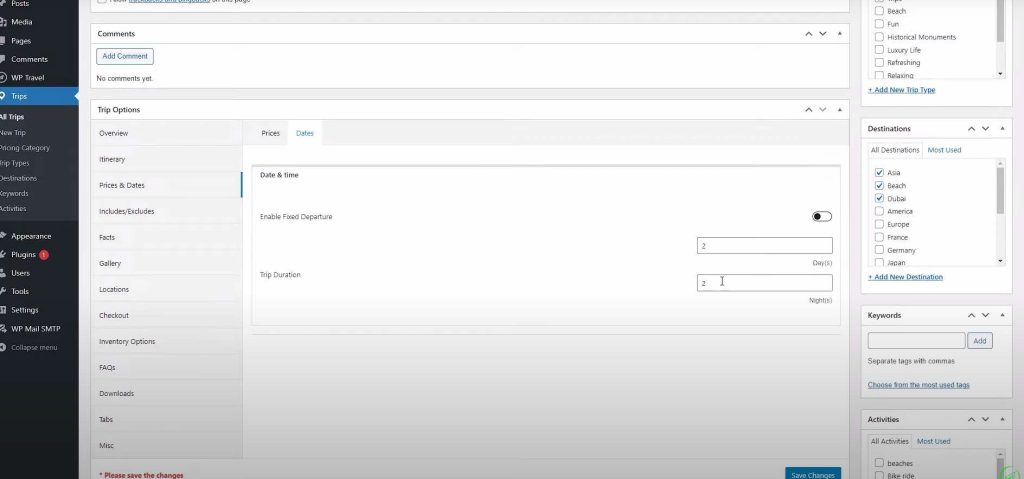Viewport: 1024px width, 479px height.
Task: Collapse the Destinations panel
Action: [1002, 129]
